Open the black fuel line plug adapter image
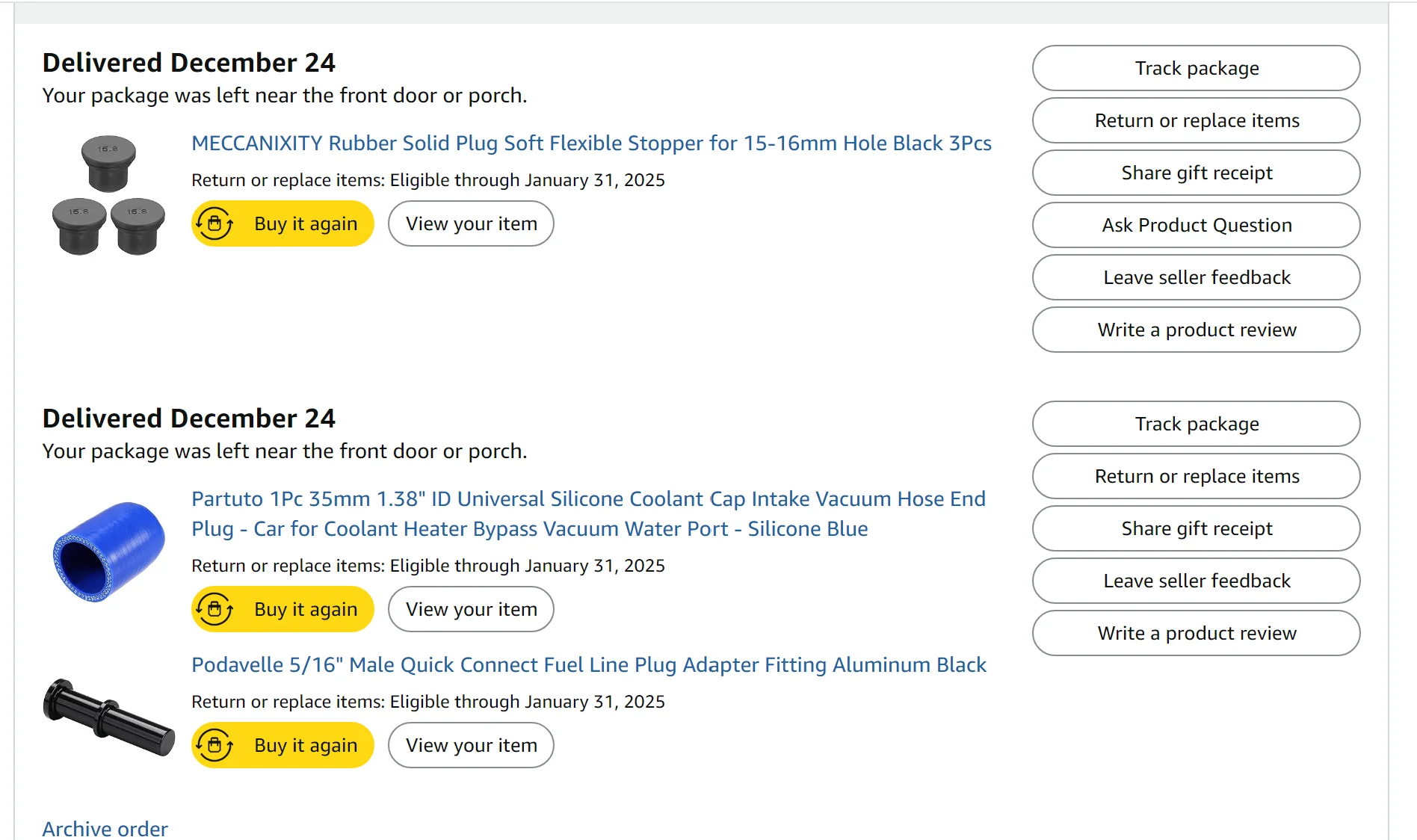 (109, 717)
